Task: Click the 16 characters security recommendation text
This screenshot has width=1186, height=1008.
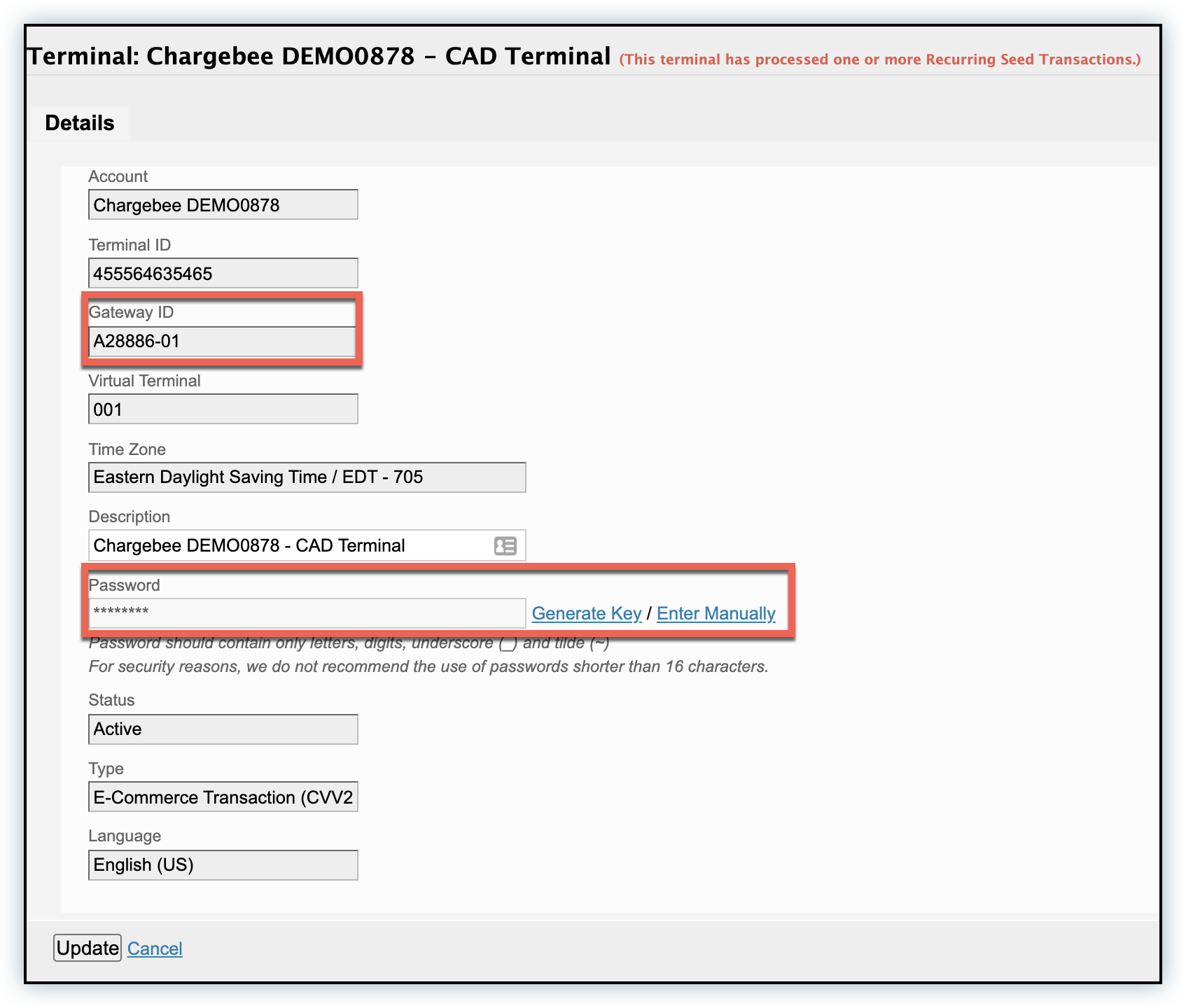Action: coord(428,666)
